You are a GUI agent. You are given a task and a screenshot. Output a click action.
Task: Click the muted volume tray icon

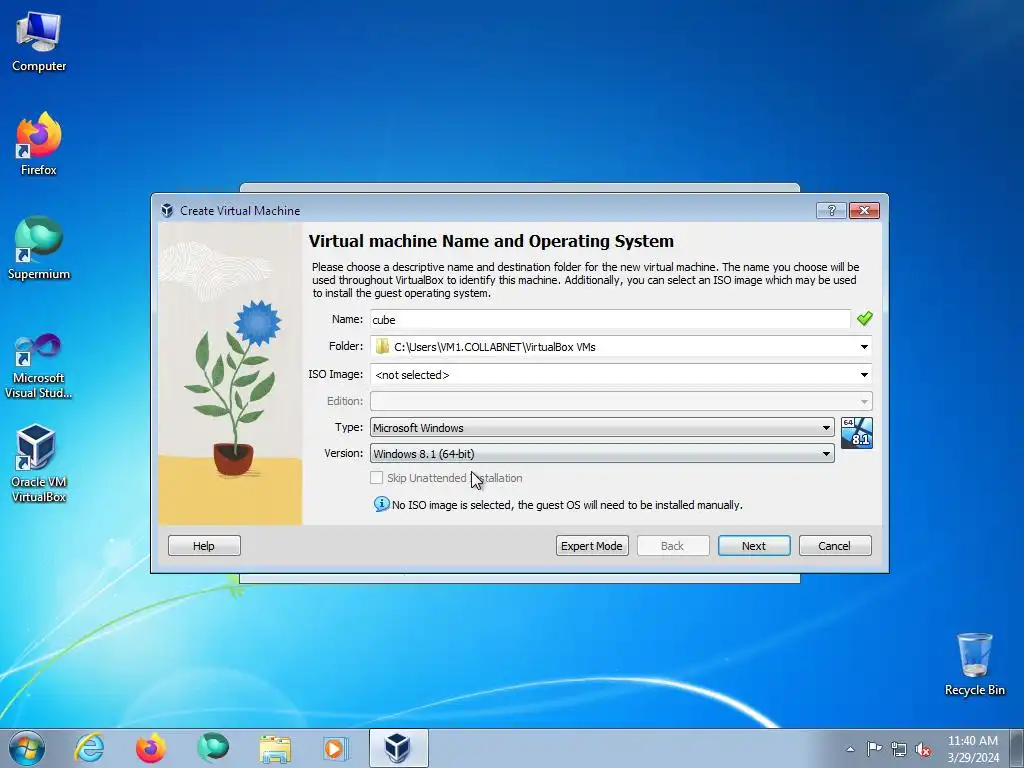pyautogui.click(x=923, y=750)
